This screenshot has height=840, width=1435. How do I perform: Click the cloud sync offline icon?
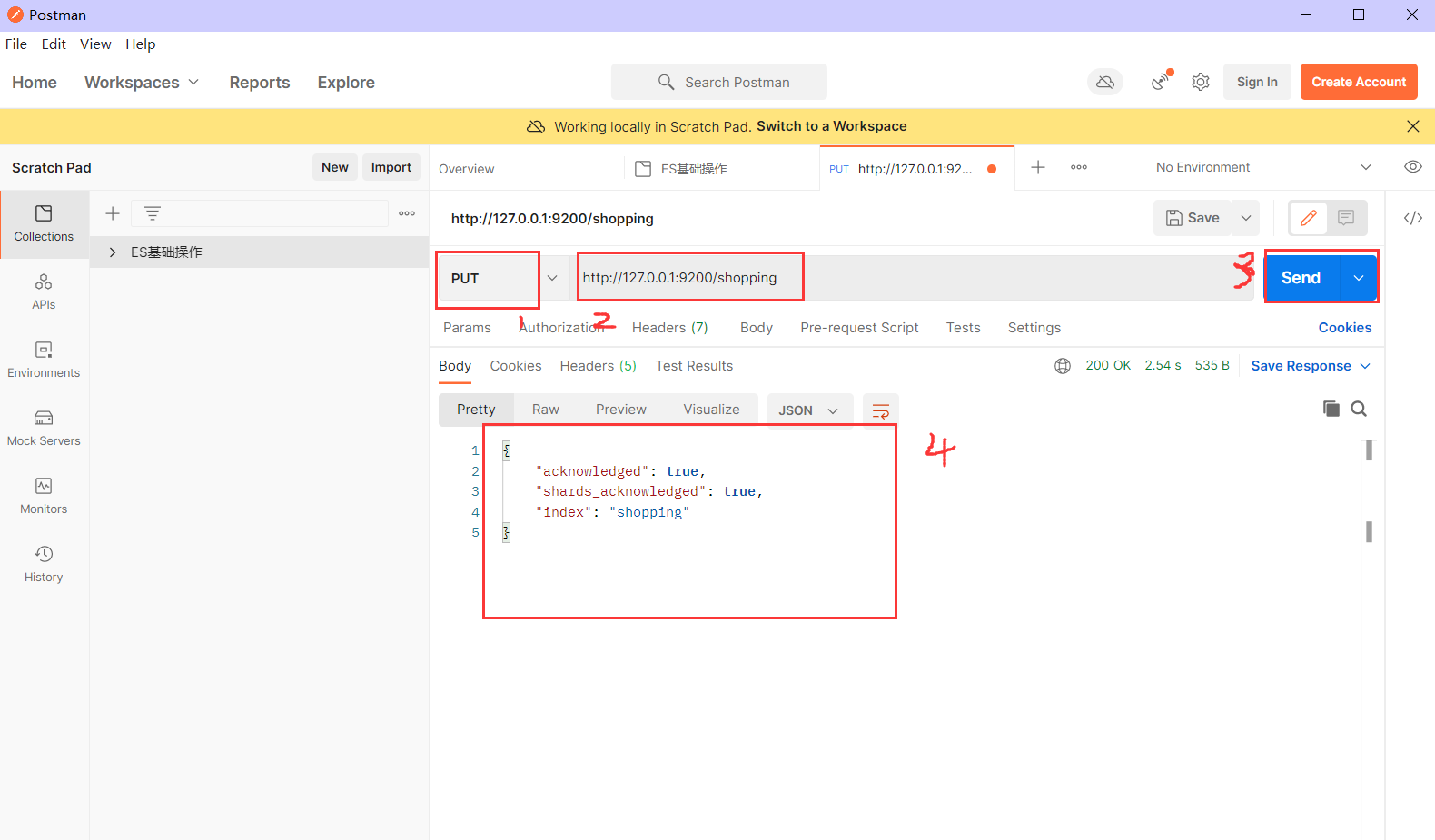pyautogui.click(x=1105, y=82)
